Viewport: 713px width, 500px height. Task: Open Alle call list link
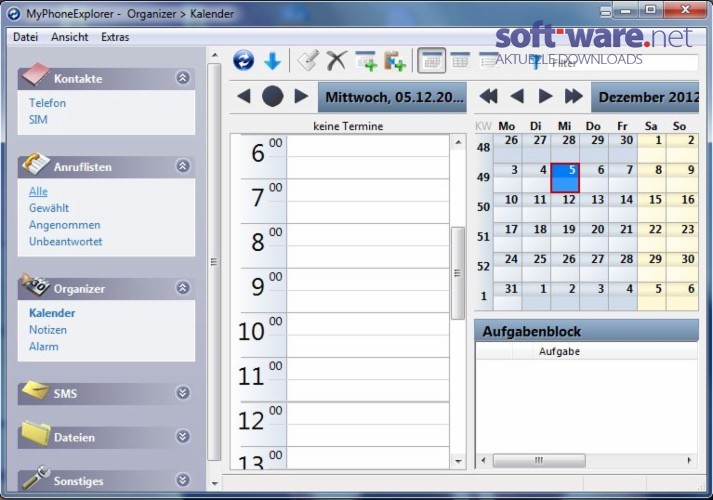coord(38,192)
